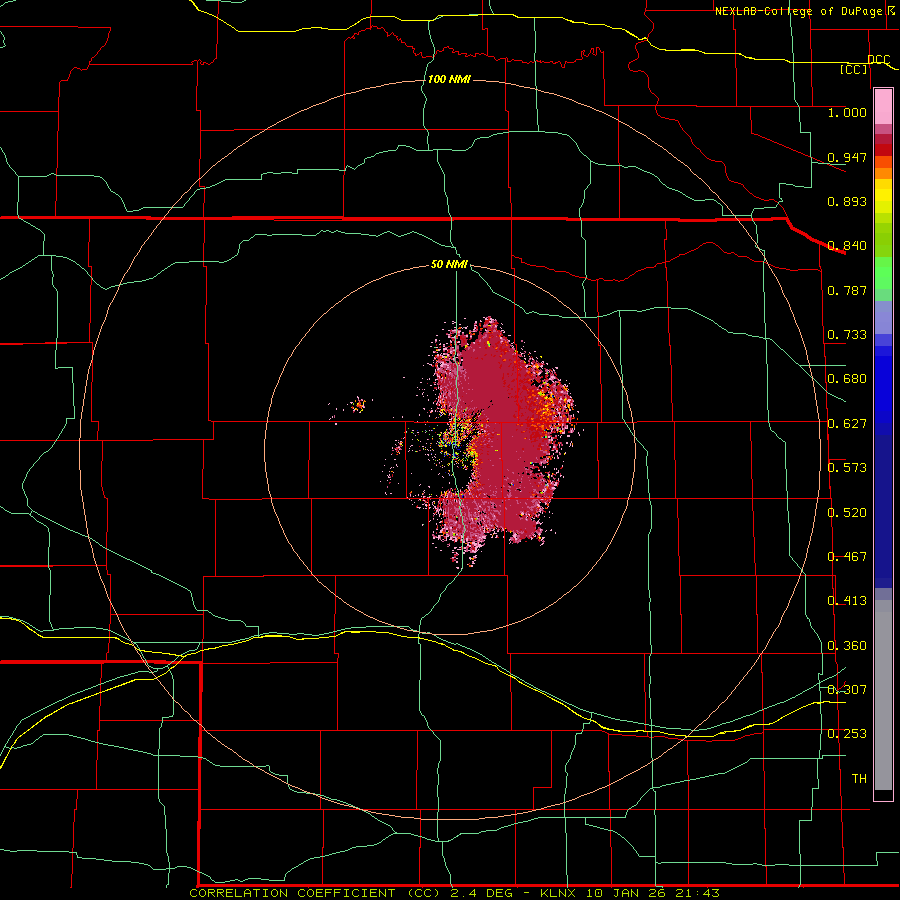Click the 0.733 scale label

pyautogui.click(x=847, y=335)
